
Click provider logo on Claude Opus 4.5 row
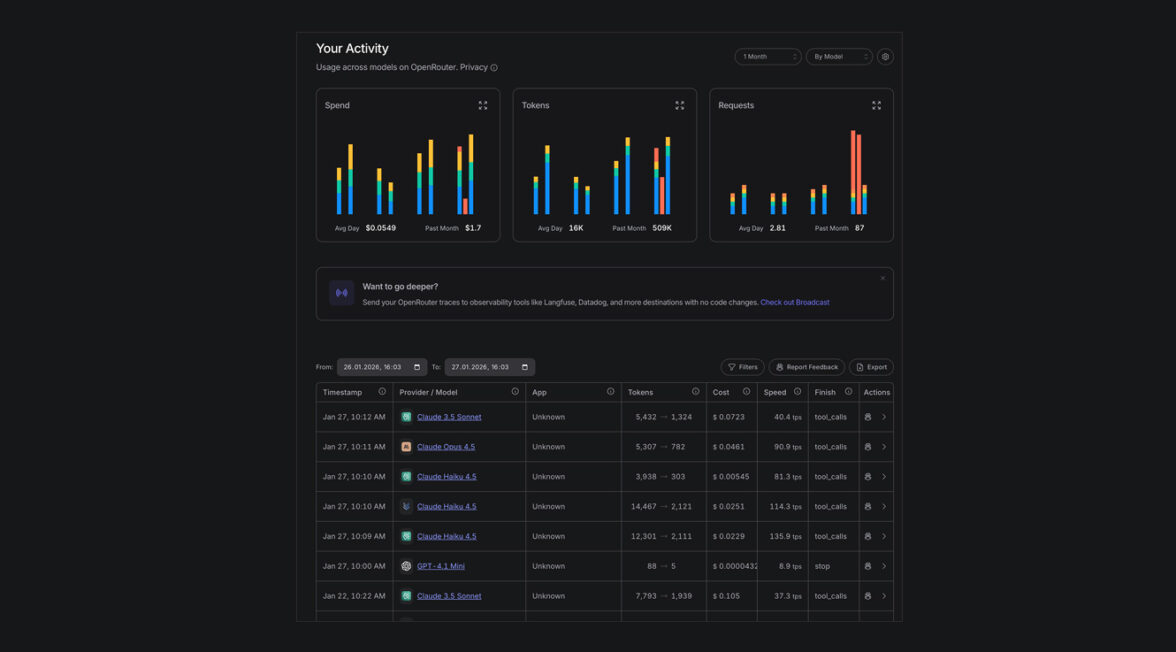coord(406,447)
